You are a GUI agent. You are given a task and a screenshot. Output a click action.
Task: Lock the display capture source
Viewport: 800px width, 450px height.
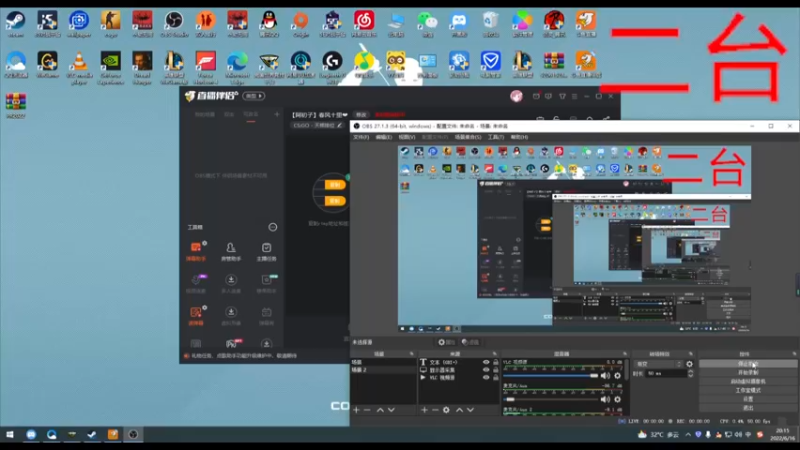495,370
